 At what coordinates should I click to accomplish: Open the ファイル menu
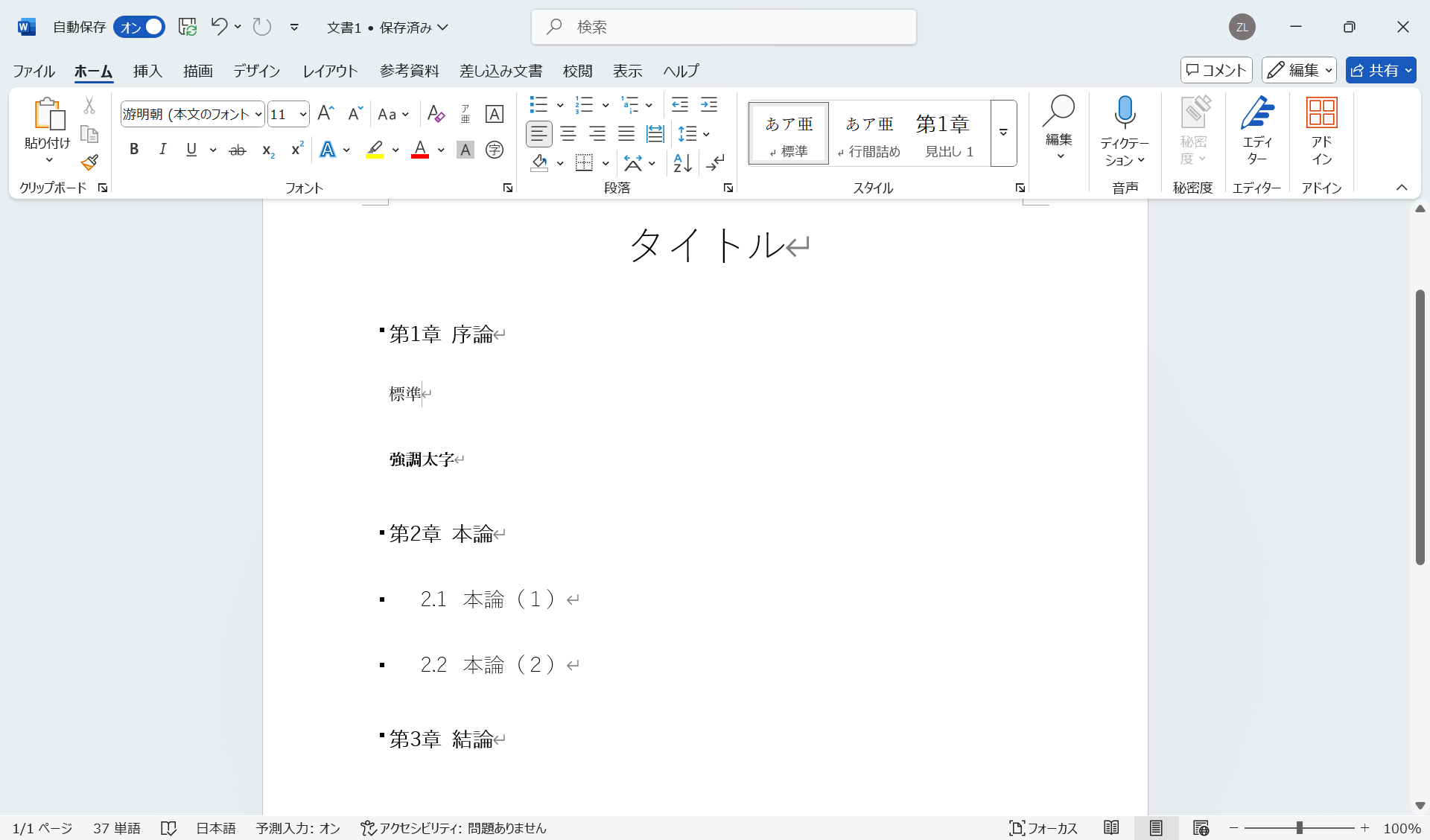coord(33,71)
